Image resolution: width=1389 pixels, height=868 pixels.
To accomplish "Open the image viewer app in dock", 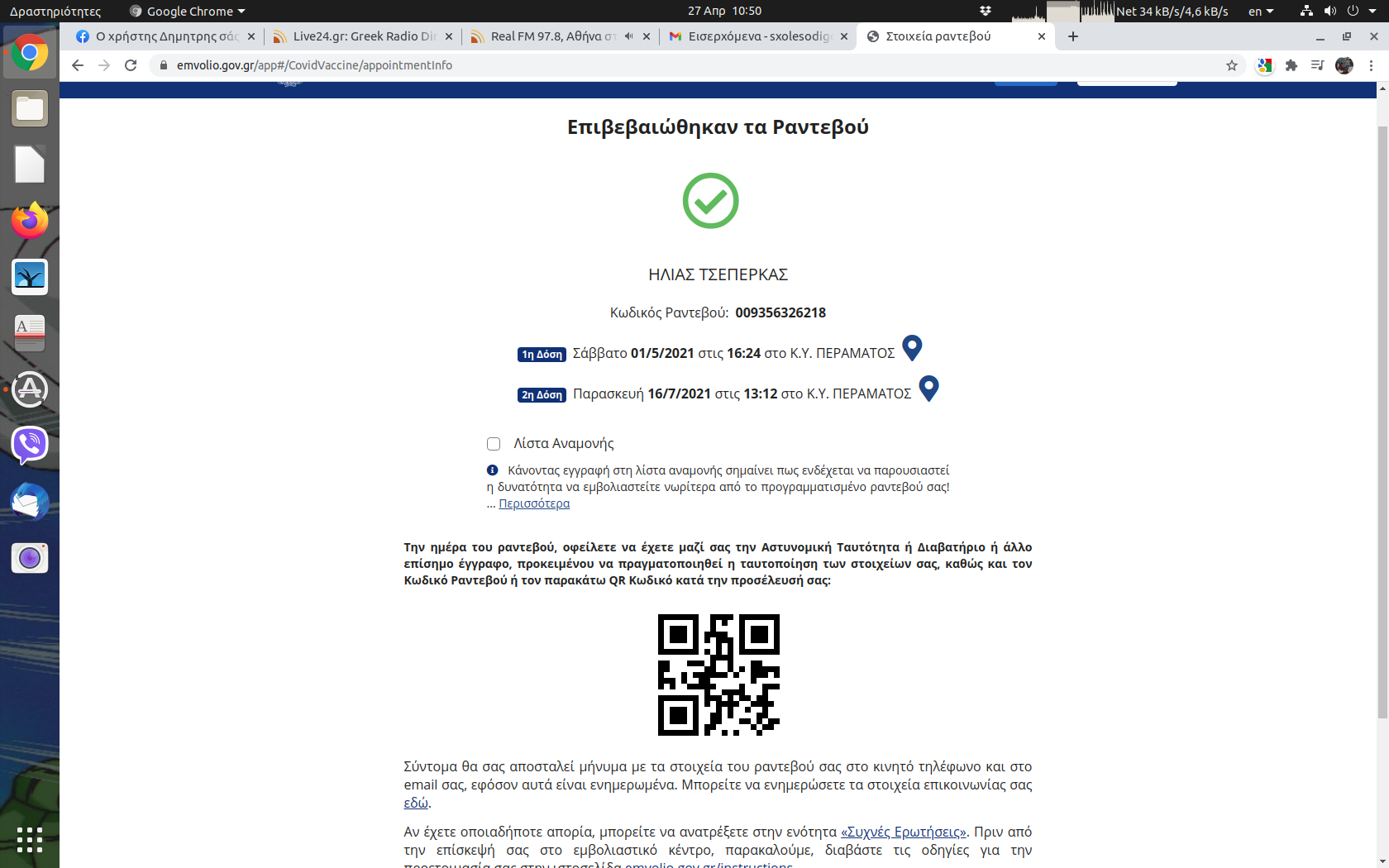I will [x=30, y=277].
